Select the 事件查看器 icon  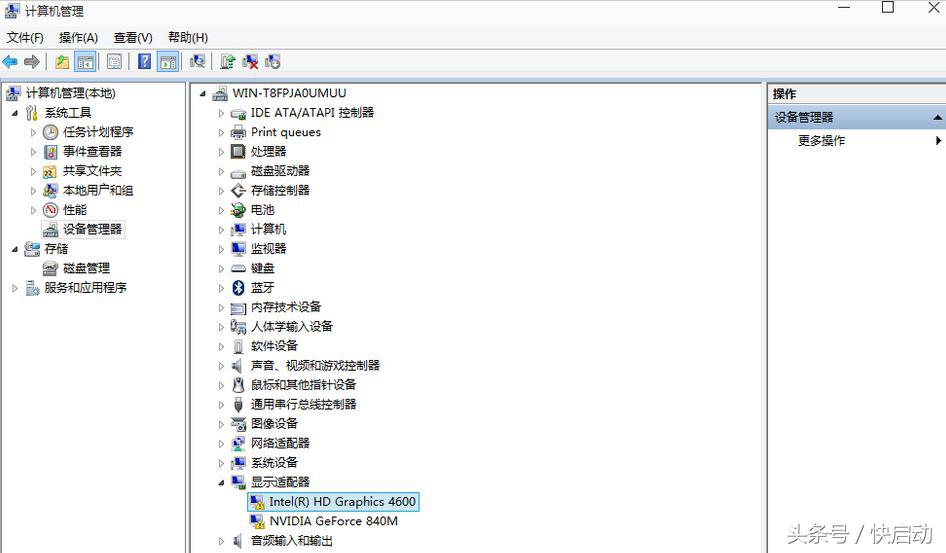click(51, 151)
